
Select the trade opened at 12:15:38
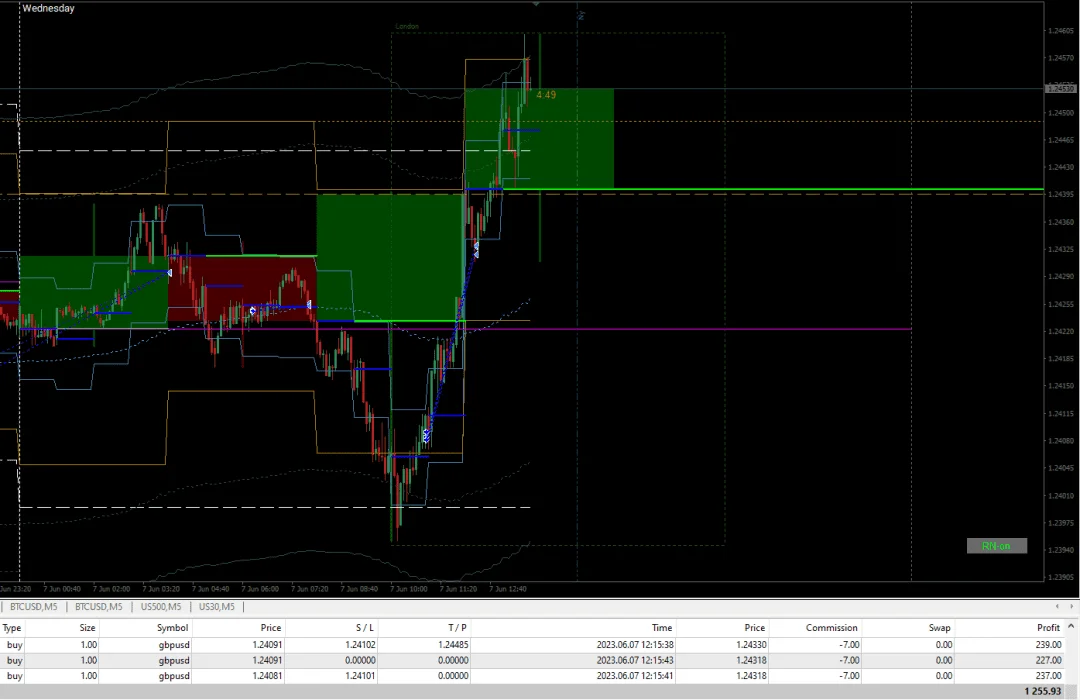[x=532, y=645]
